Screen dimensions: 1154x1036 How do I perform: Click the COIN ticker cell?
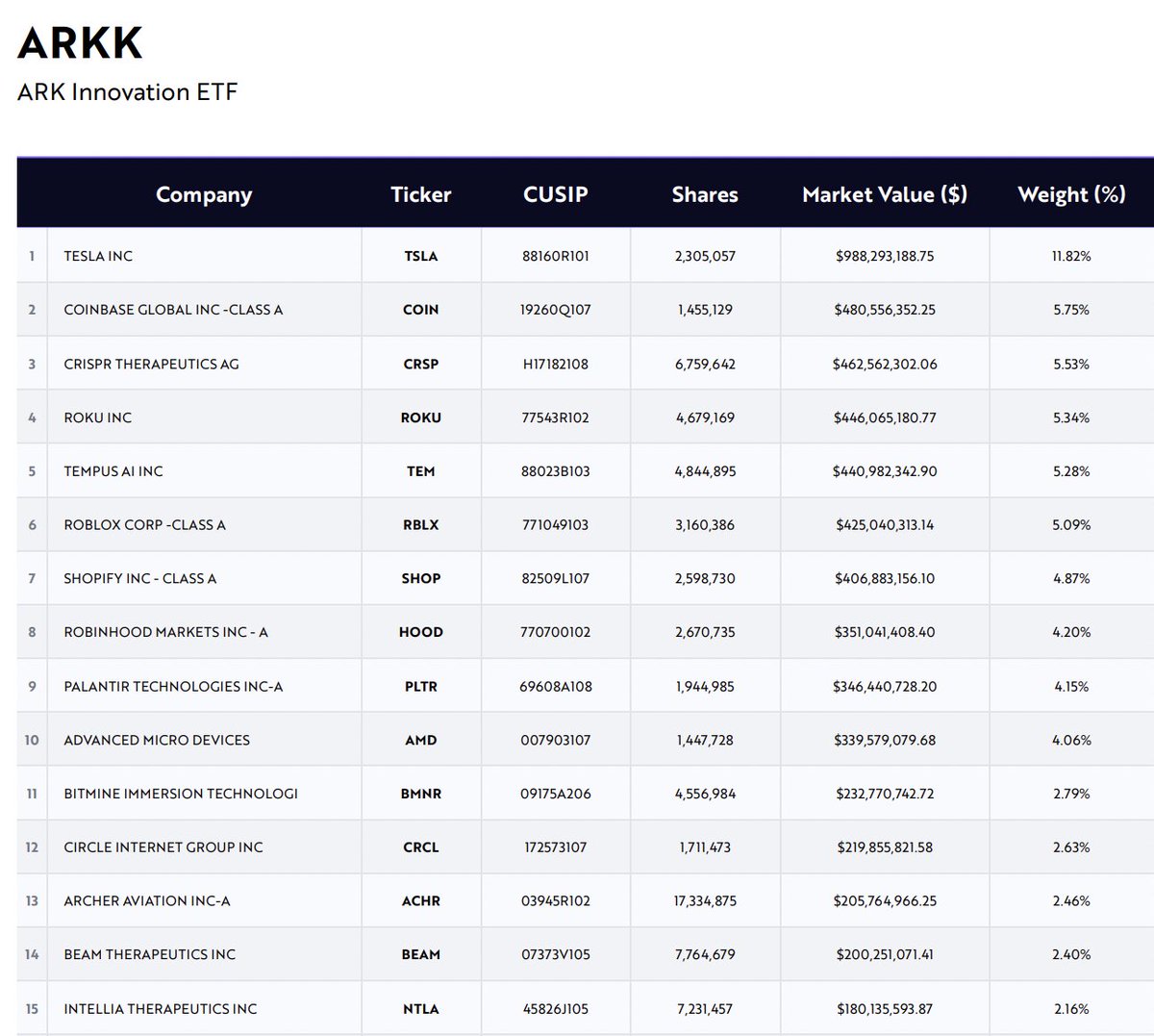(421, 310)
